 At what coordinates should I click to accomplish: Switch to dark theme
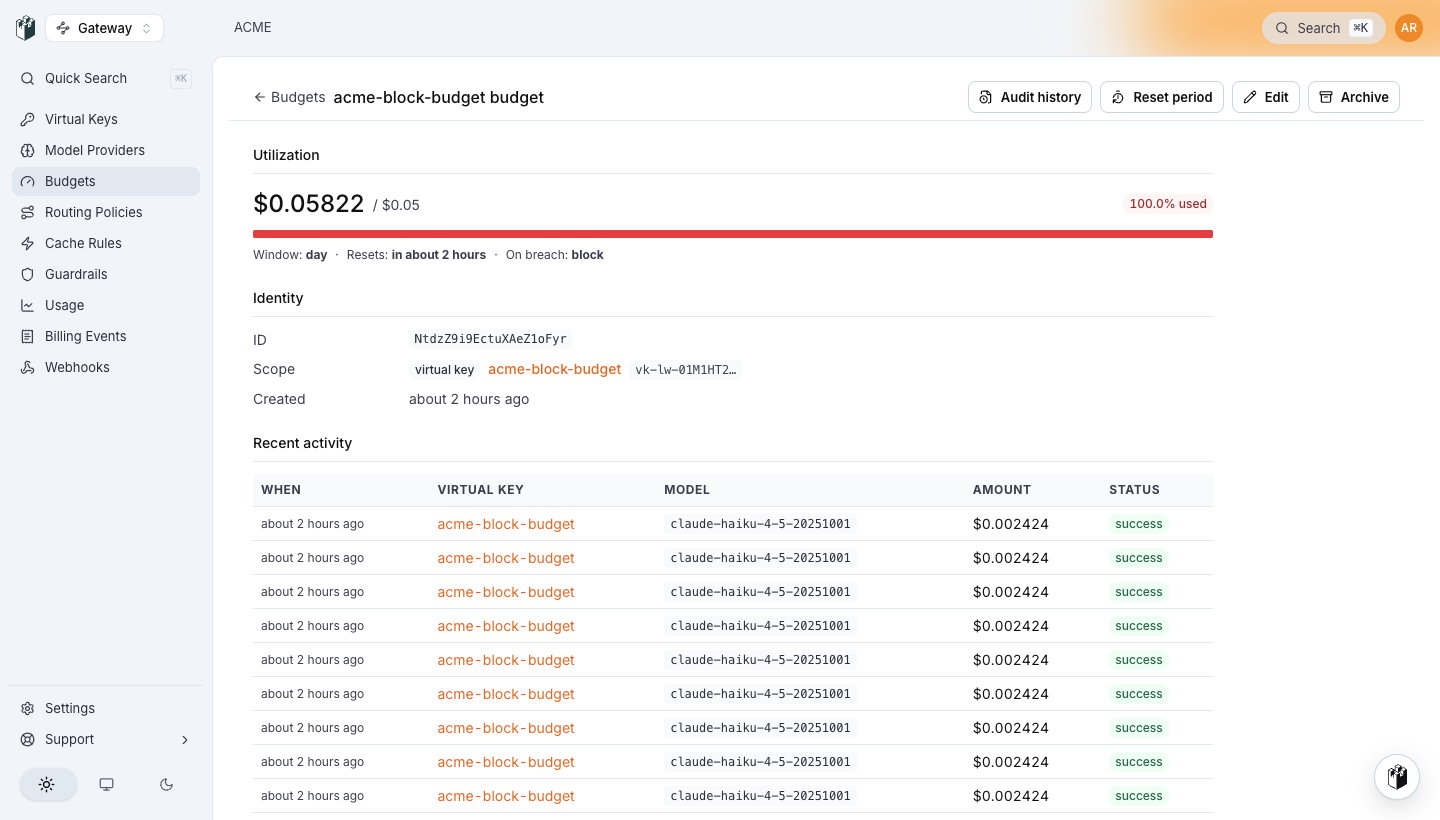click(x=167, y=785)
